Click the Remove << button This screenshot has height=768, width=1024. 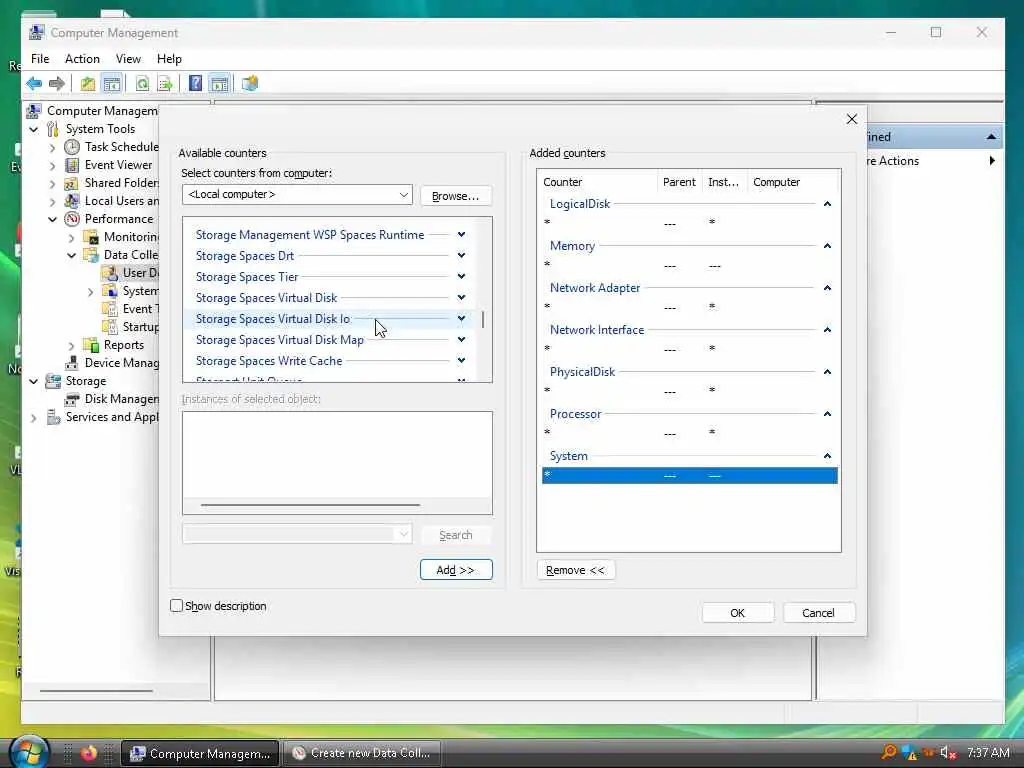click(575, 570)
